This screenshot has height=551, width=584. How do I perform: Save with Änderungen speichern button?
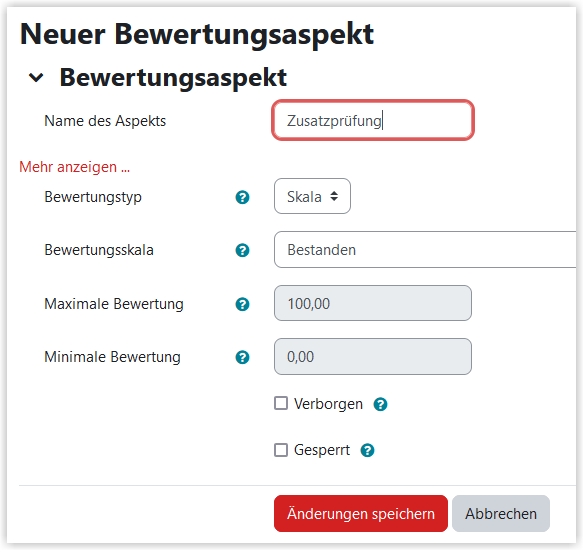[361, 513]
